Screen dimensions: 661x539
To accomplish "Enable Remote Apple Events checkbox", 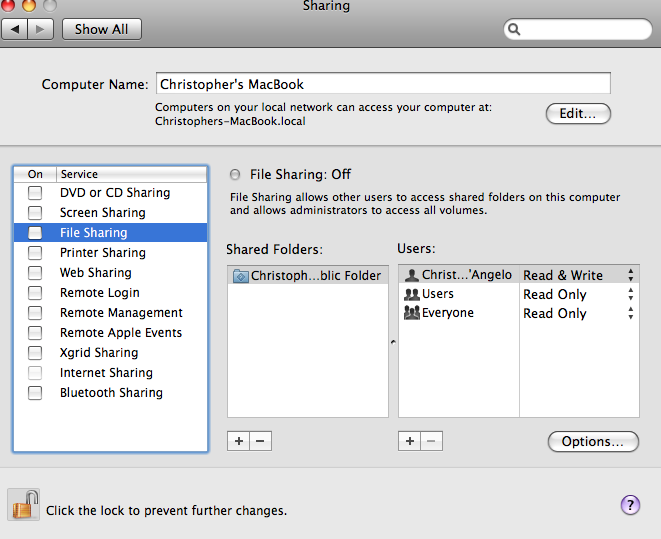I will point(35,333).
